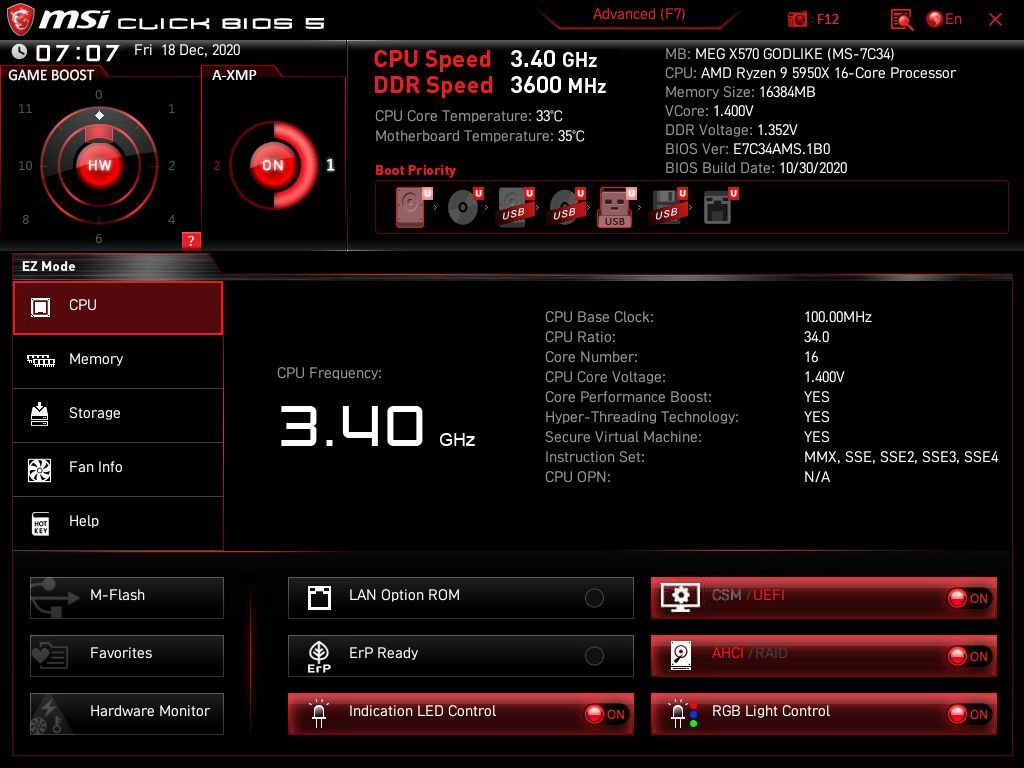
Task: Click the Help hot key icon
Action: [40, 523]
